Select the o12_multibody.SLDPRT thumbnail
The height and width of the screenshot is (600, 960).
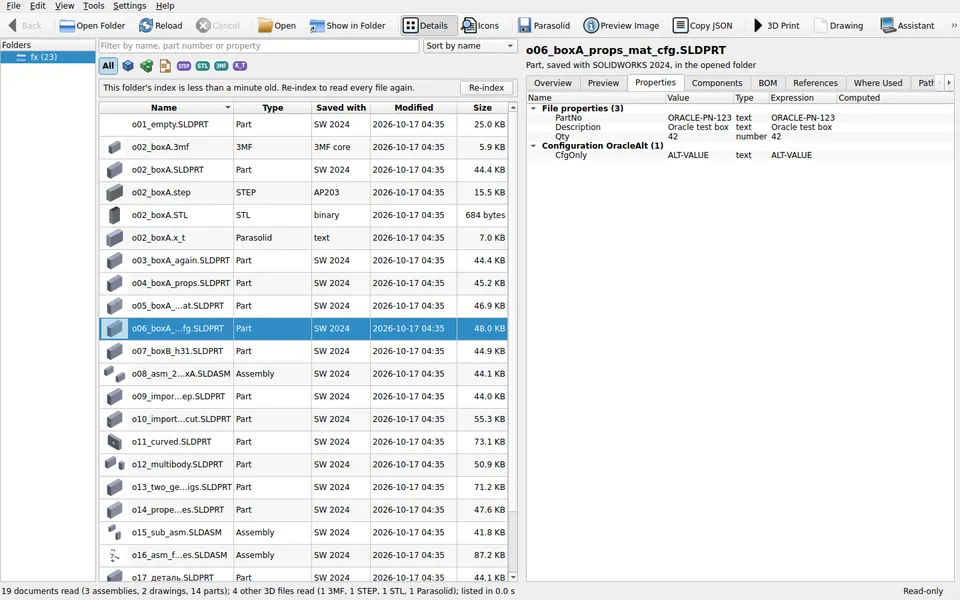[x=114, y=464]
